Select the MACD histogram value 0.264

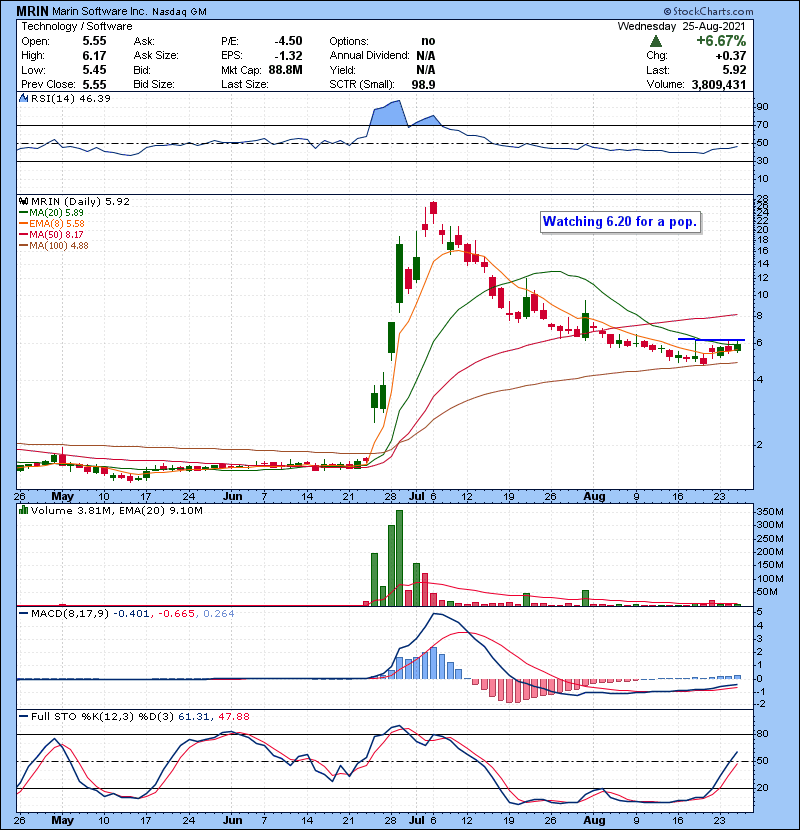point(219,614)
